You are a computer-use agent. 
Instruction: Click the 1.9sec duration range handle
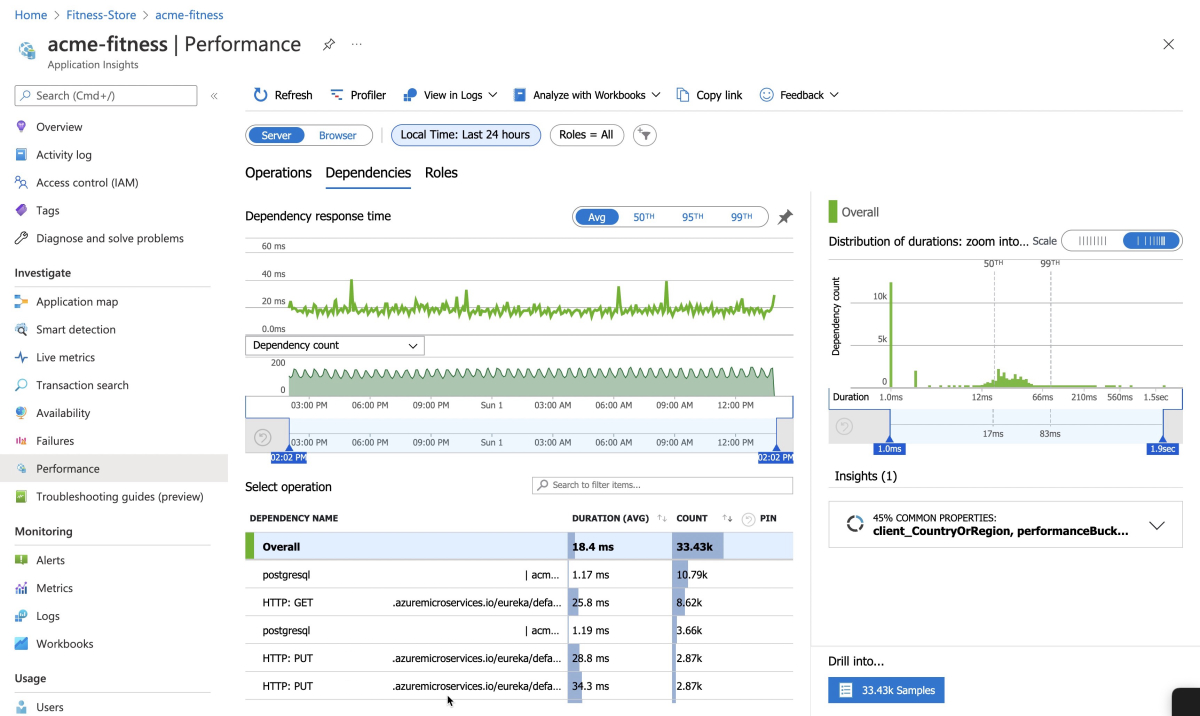click(x=1163, y=449)
